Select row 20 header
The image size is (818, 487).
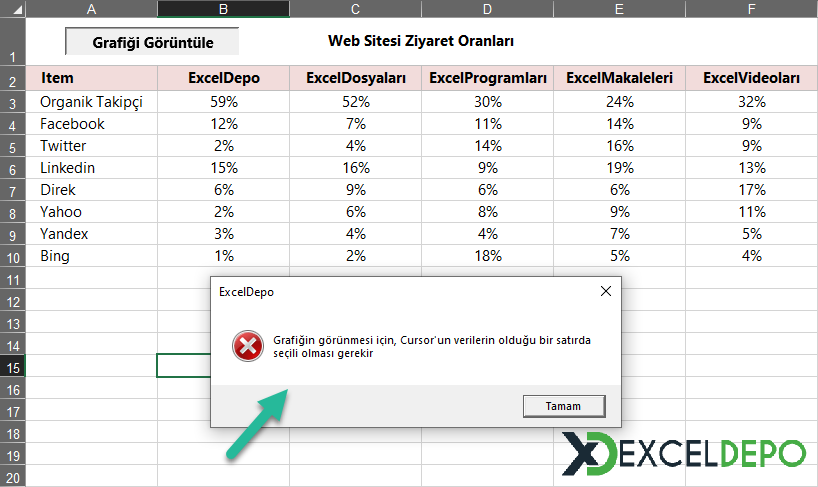(13, 477)
